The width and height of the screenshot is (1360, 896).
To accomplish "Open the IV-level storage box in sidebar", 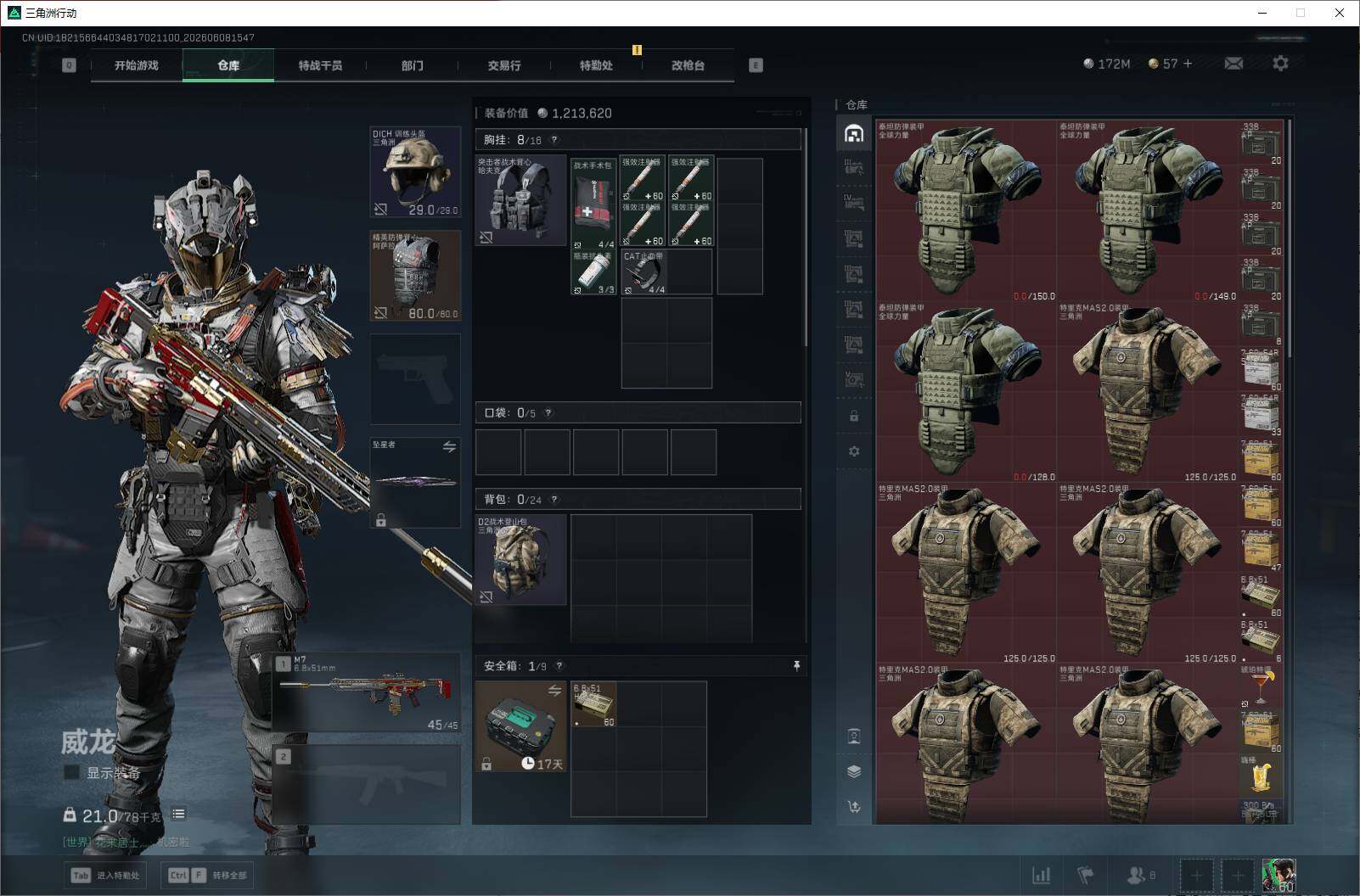I will pos(854,202).
